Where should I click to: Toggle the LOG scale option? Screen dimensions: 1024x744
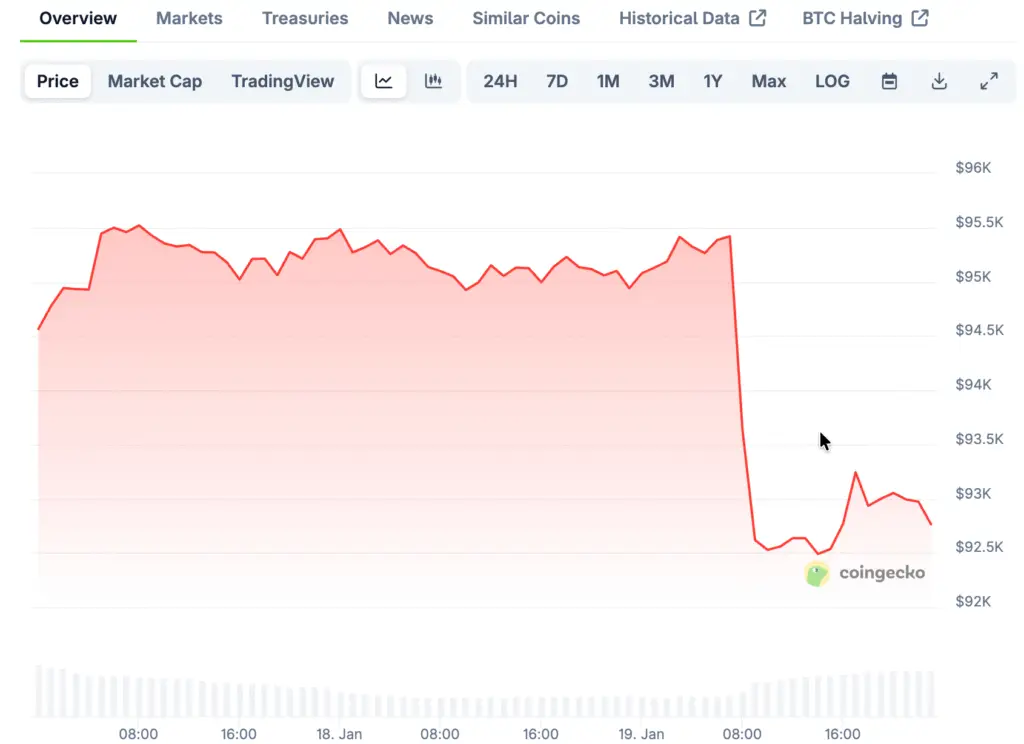[x=832, y=82]
